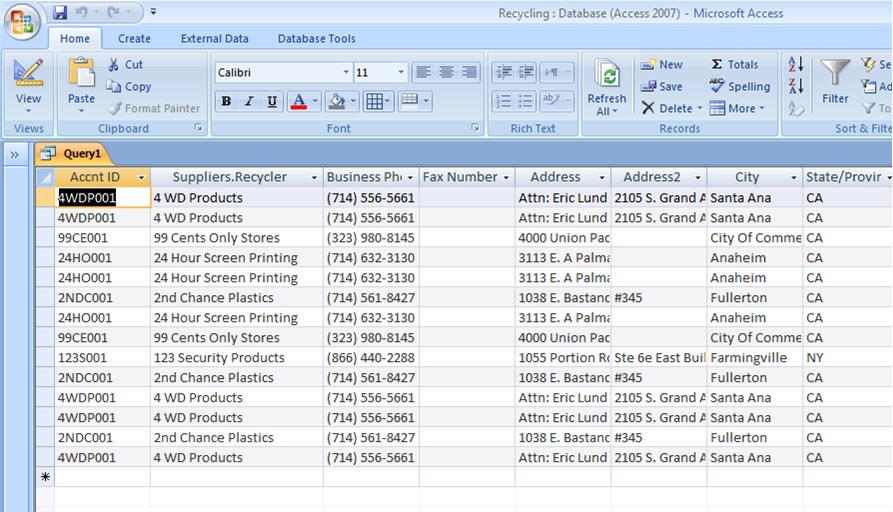Expand the City column filter arrow
Image resolution: width=893 pixels, height=512 pixels.
coord(794,178)
